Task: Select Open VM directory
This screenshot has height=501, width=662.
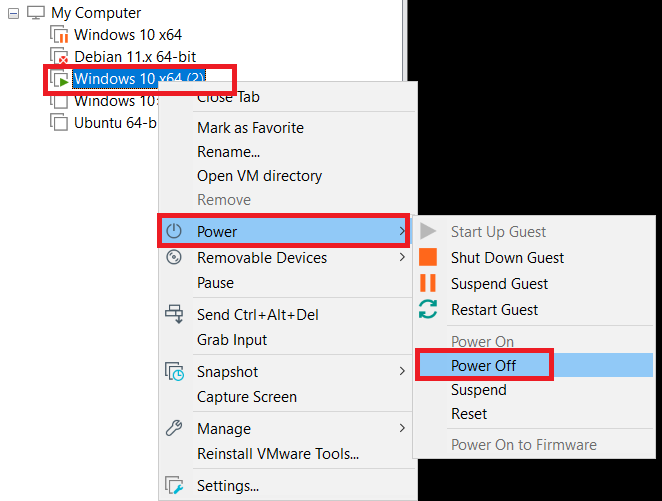Action: coord(259,176)
